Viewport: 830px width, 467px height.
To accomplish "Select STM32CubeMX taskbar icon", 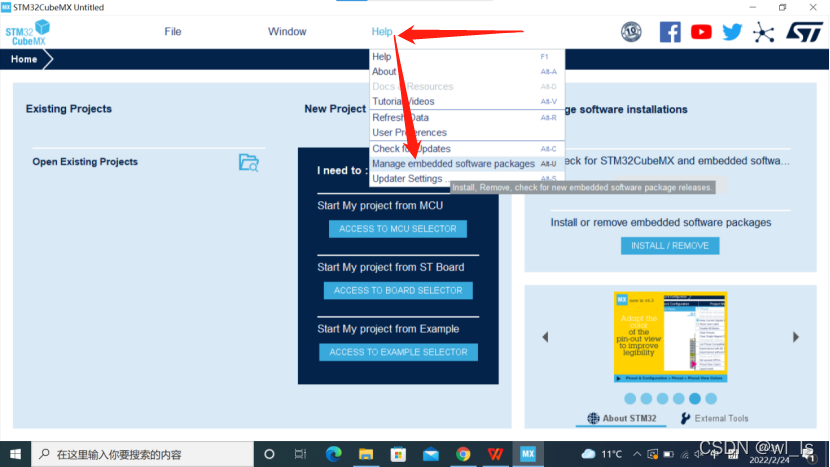I will pyautogui.click(x=528, y=454).
